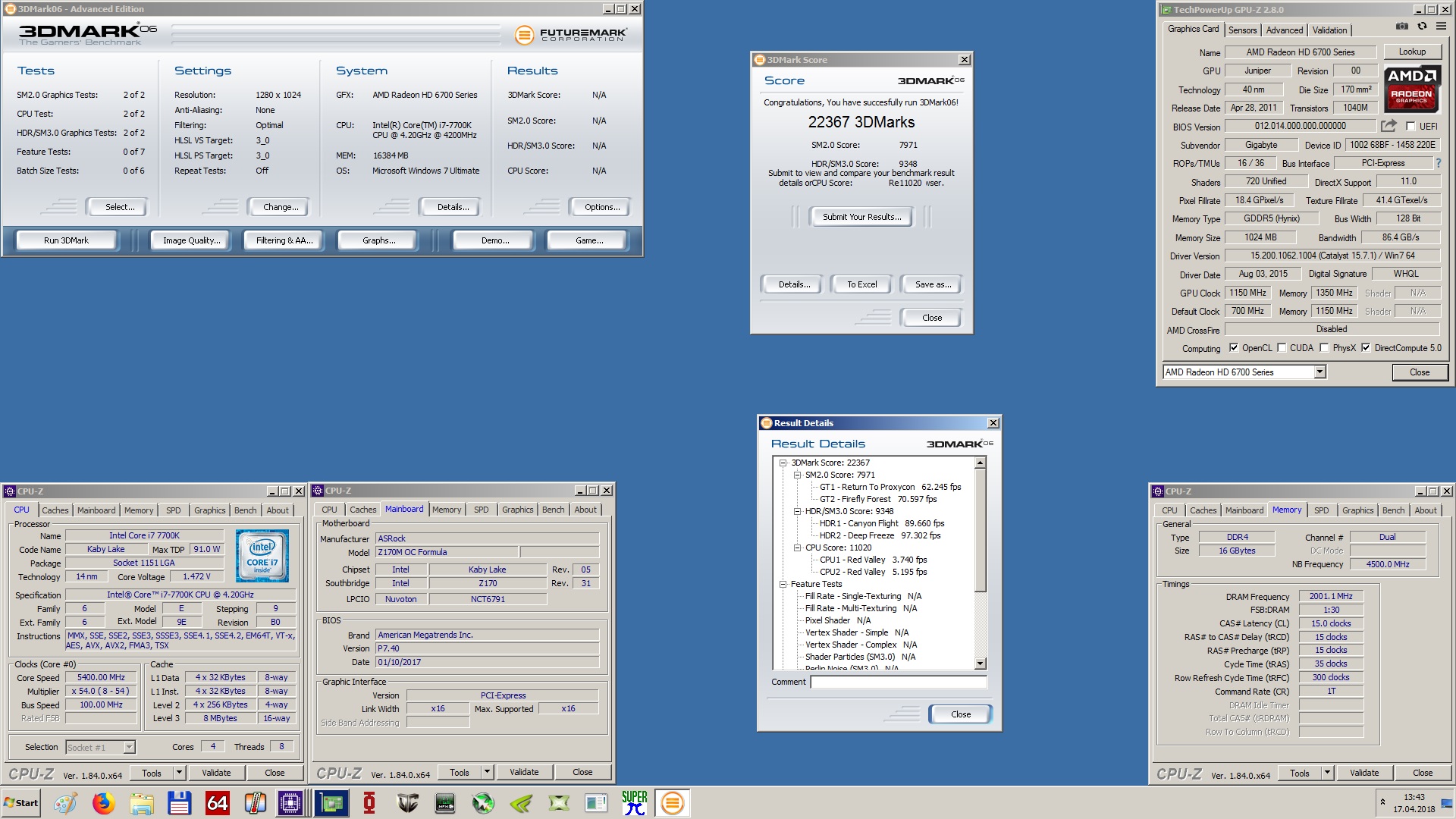This screenshot has height=819, width=1456.
Task: Launch Super Pi from the taskbar
Action: point(634,802)
